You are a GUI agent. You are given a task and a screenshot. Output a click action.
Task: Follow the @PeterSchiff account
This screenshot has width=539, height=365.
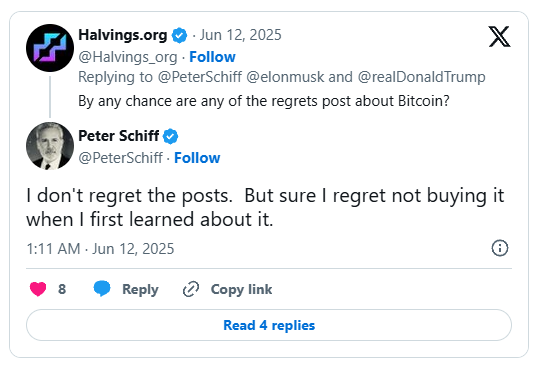tap(197, 158)
